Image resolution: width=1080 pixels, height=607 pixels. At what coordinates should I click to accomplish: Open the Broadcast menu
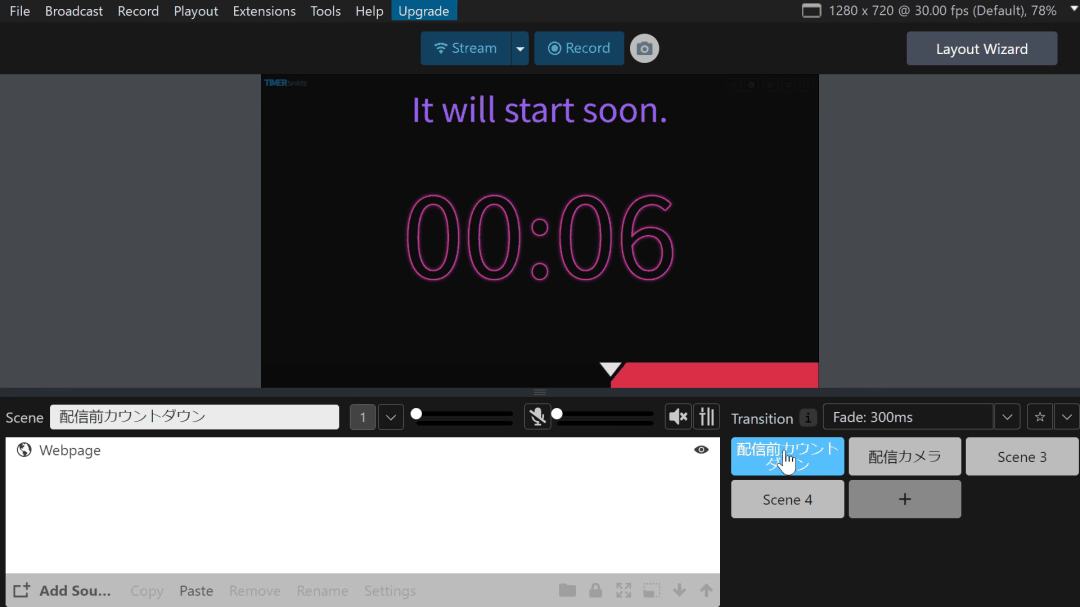[74, 11]
